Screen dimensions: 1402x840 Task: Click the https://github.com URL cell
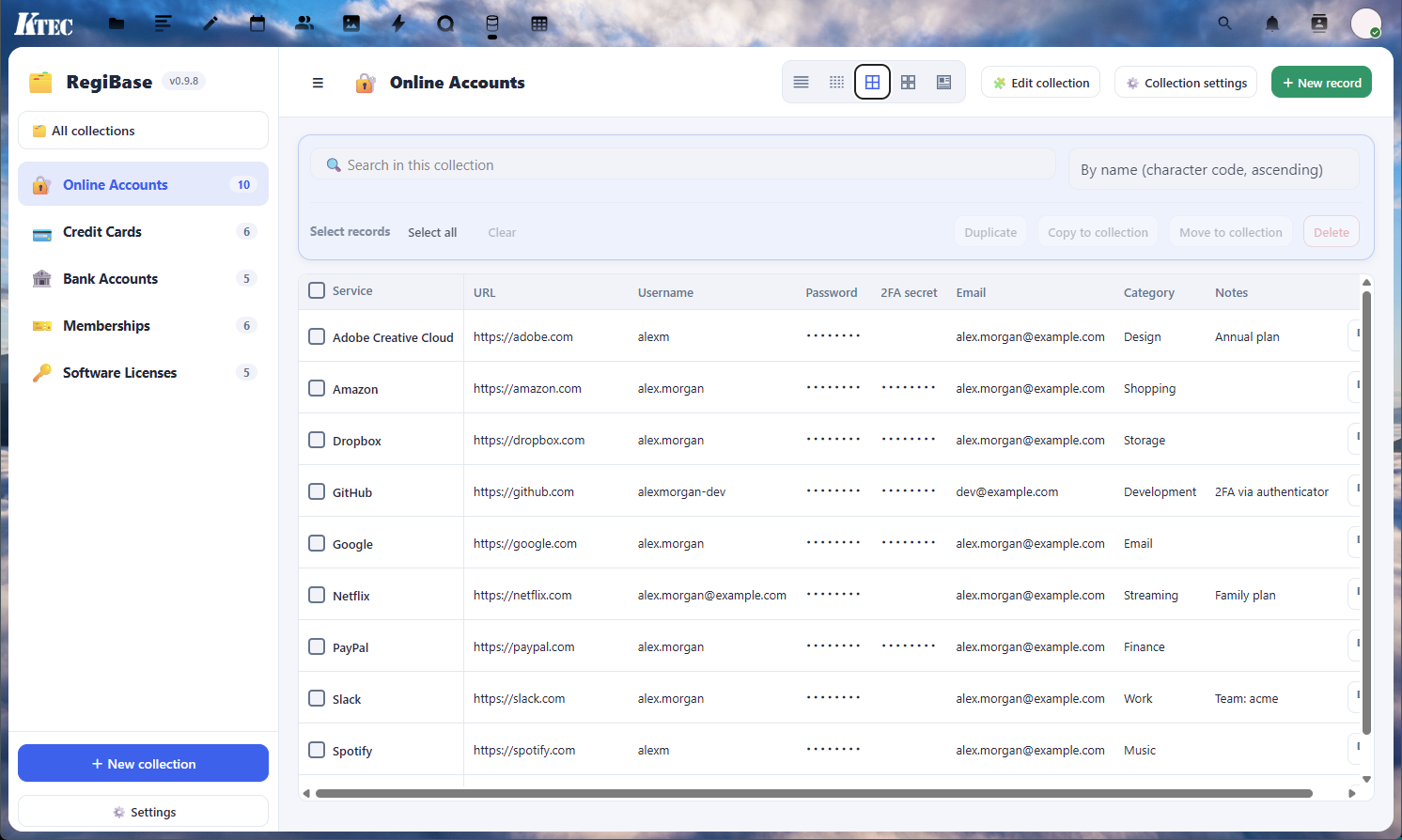pyautogui.click(x=523, y=491)
